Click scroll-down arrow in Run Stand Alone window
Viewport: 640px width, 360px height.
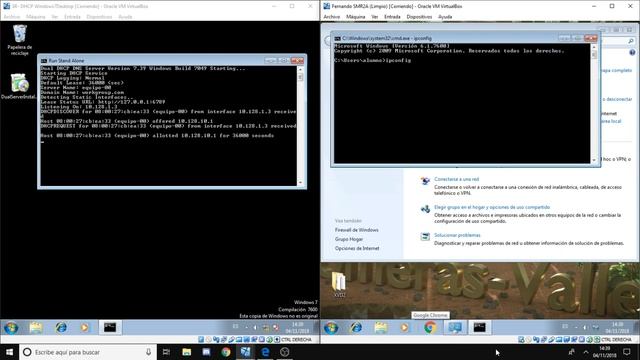click(300, 183)
